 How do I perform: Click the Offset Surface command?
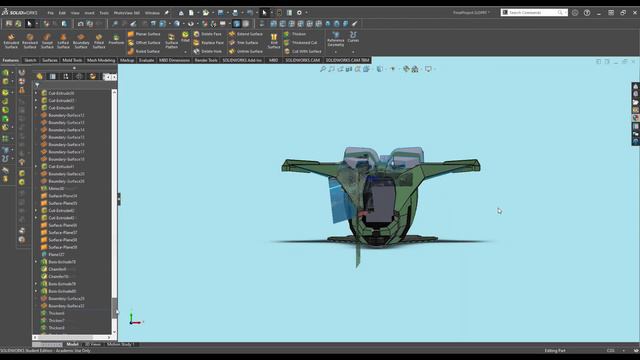(x=144, y=42)
